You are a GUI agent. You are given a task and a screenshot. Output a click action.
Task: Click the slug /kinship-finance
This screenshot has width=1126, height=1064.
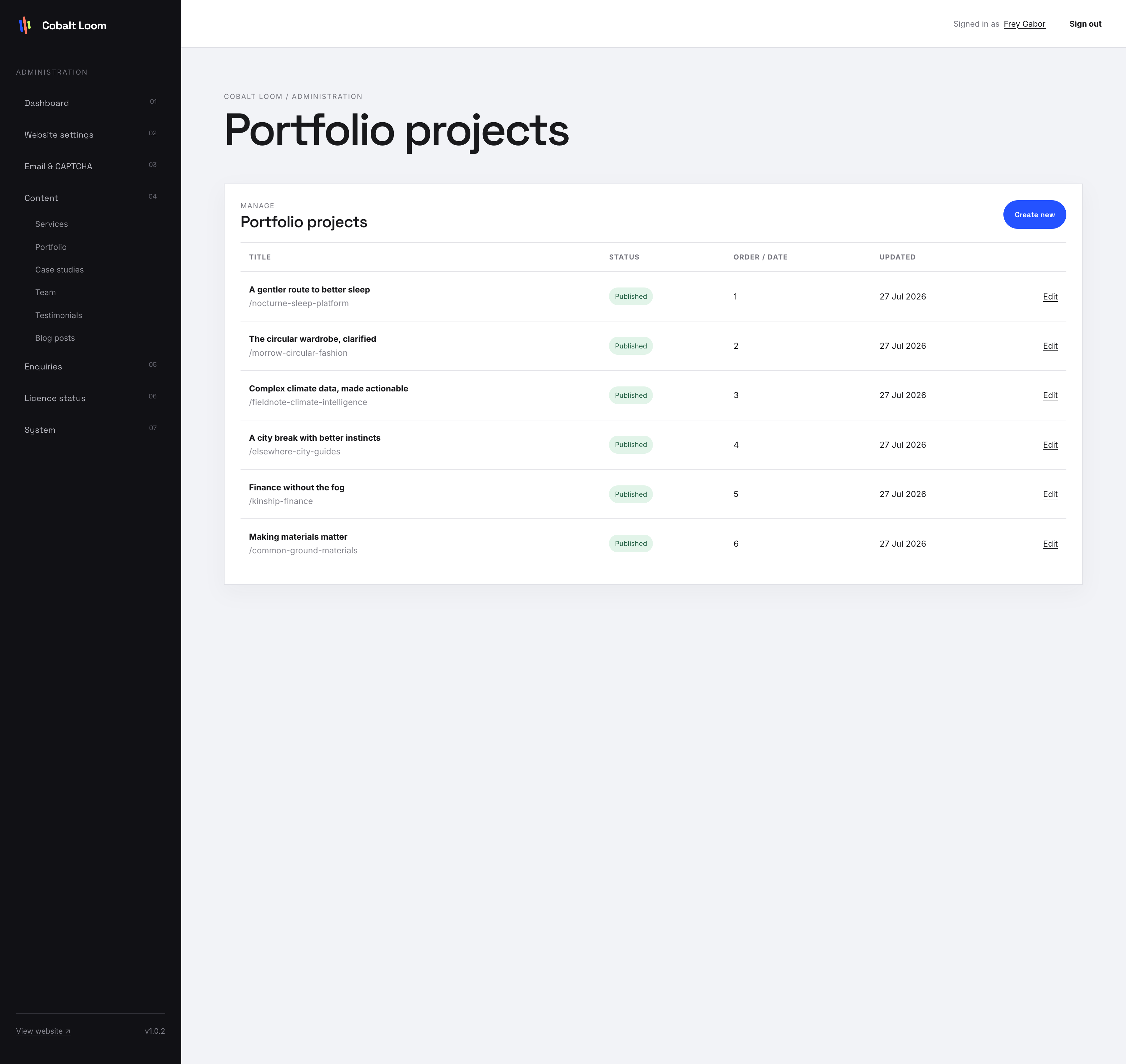(281, 501)
